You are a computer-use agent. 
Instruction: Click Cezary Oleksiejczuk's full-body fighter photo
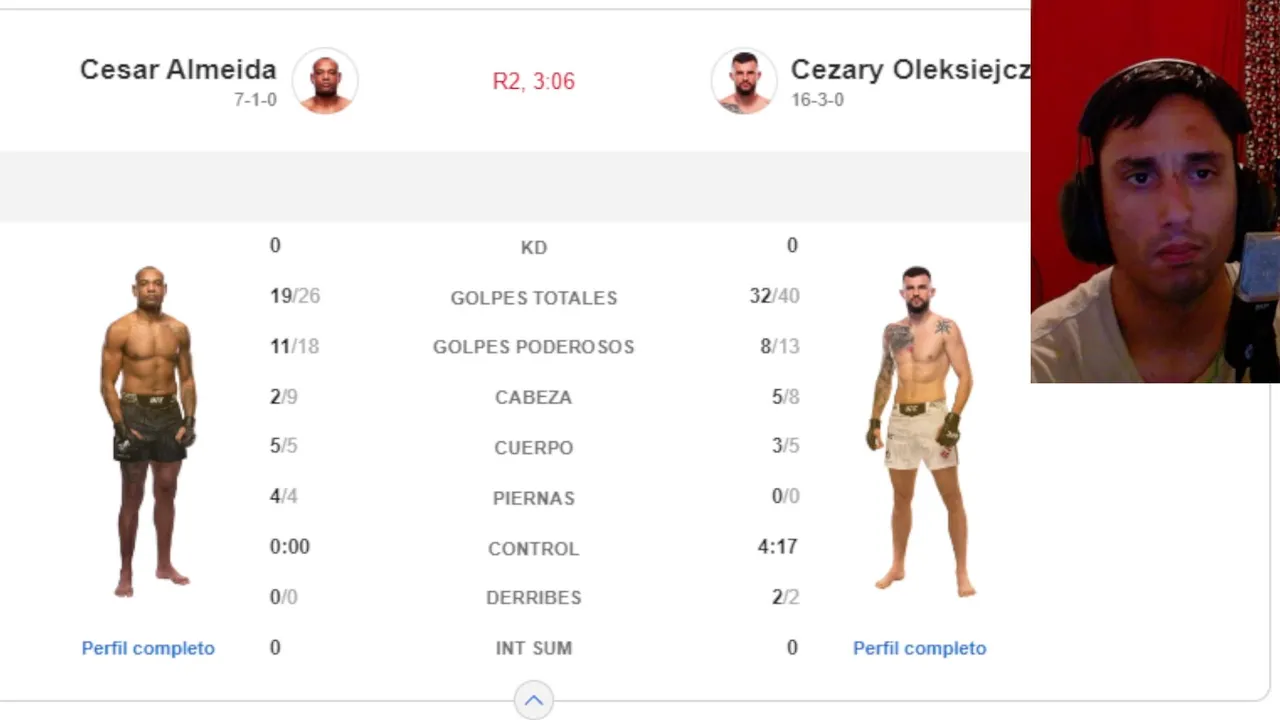pyautogui.click(x=919, y=430)
